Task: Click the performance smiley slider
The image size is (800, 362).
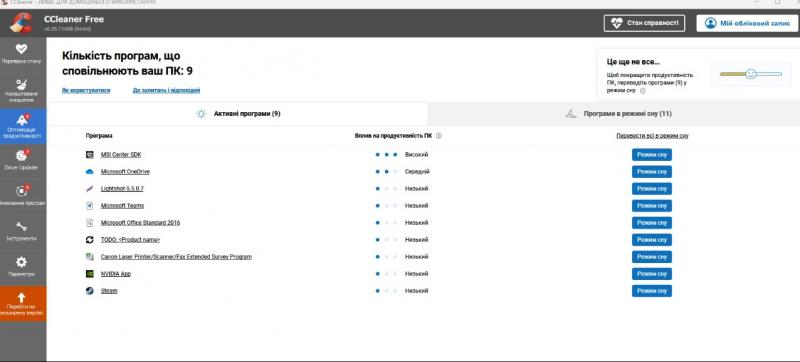Action: [x=751, y=74]
